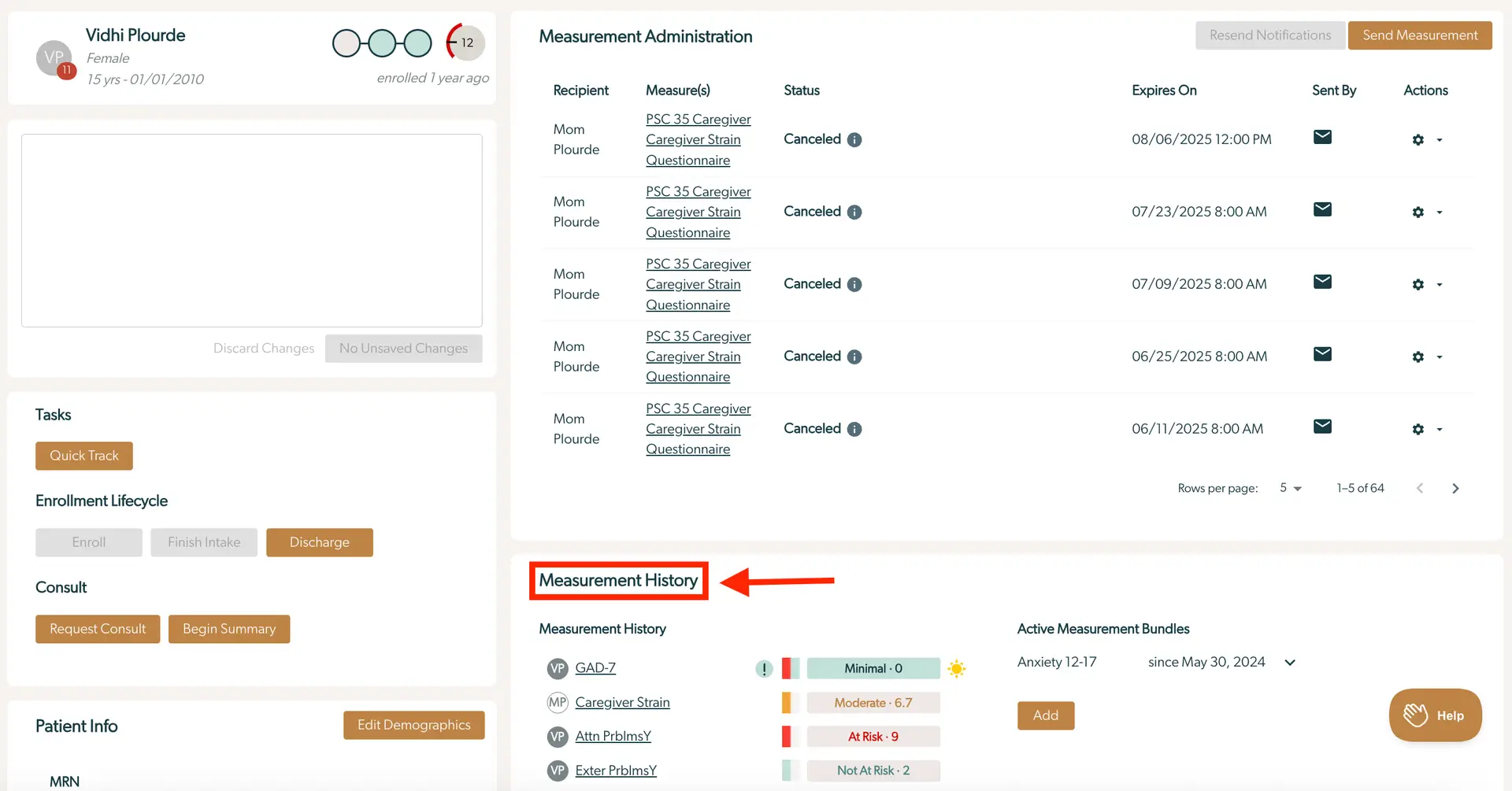Open the mail sent-by icon on first row
Image resolution: width=1512 pixels, height=791 pixels.
point(1322,137)
